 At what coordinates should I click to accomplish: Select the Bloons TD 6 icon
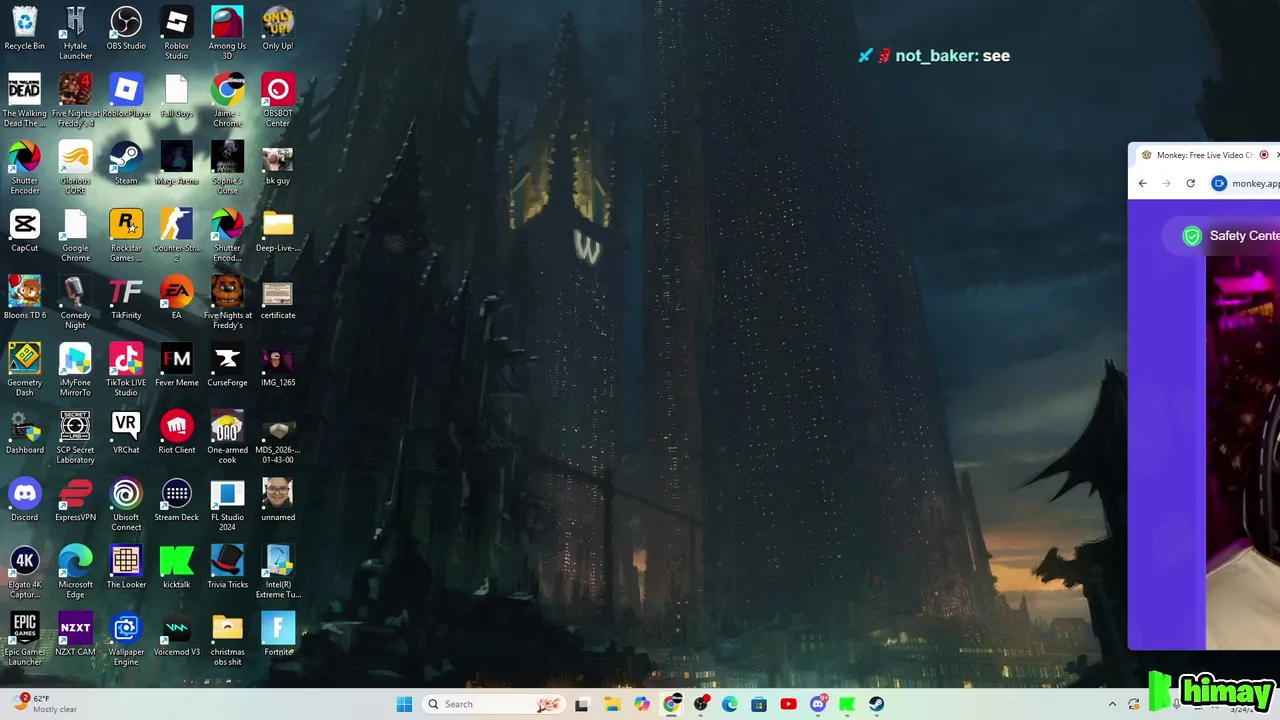25,297
